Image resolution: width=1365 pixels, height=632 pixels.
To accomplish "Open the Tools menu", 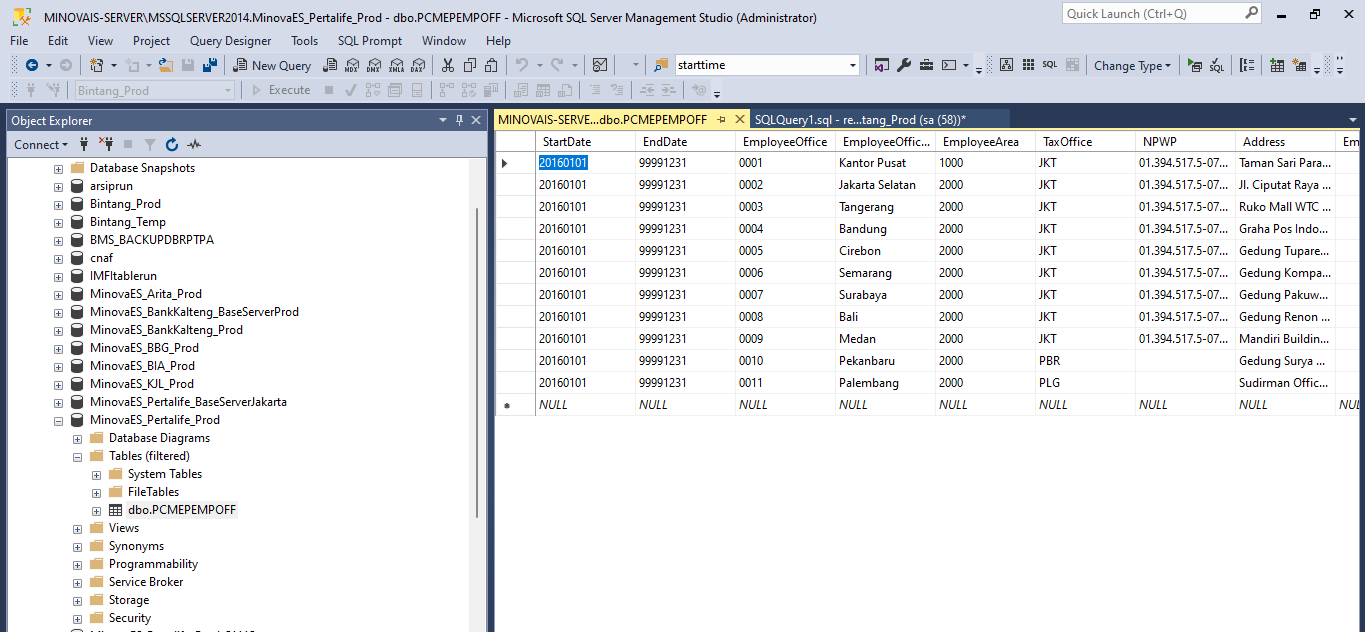I will click(x=304, y=41).
